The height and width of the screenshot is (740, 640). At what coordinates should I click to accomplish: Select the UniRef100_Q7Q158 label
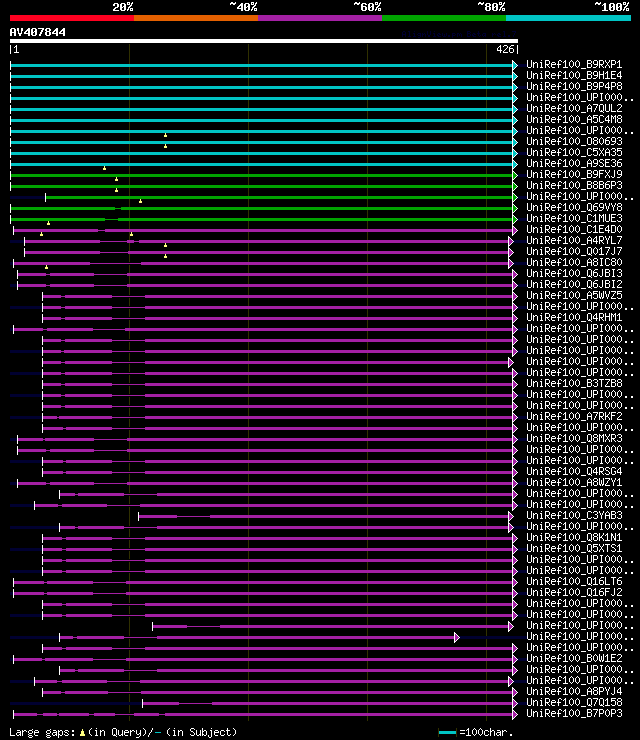coord(574,703)
